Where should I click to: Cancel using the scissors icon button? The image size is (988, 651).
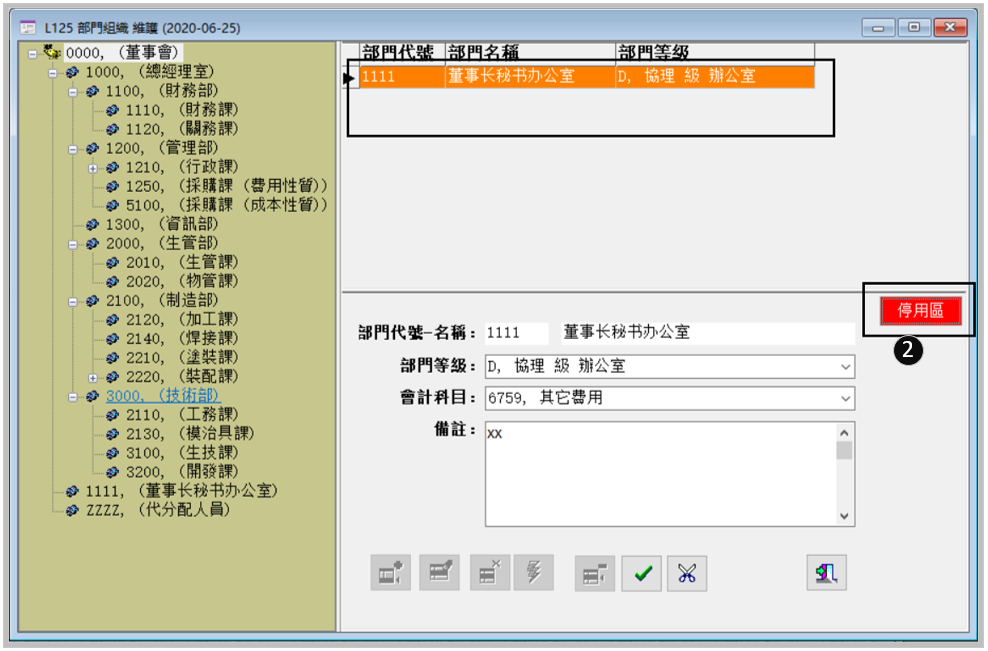[687, 573]
